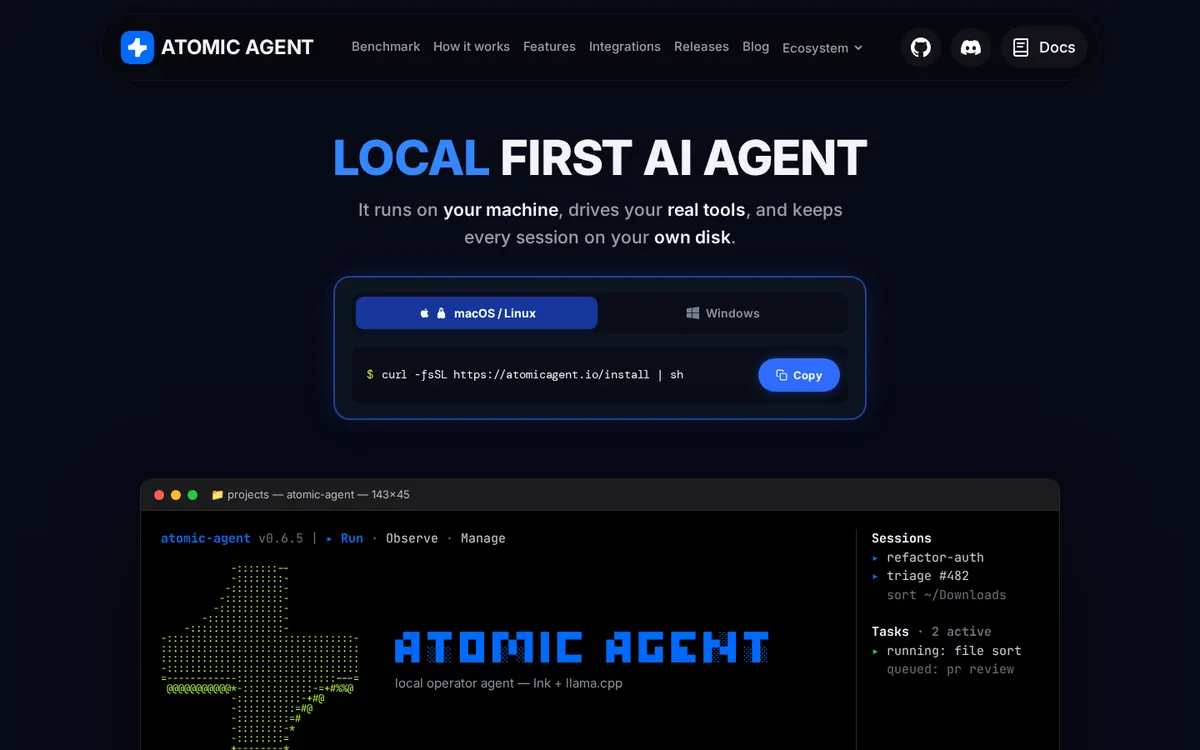Expand the Ecosystem dropdown

pos(822,48)
